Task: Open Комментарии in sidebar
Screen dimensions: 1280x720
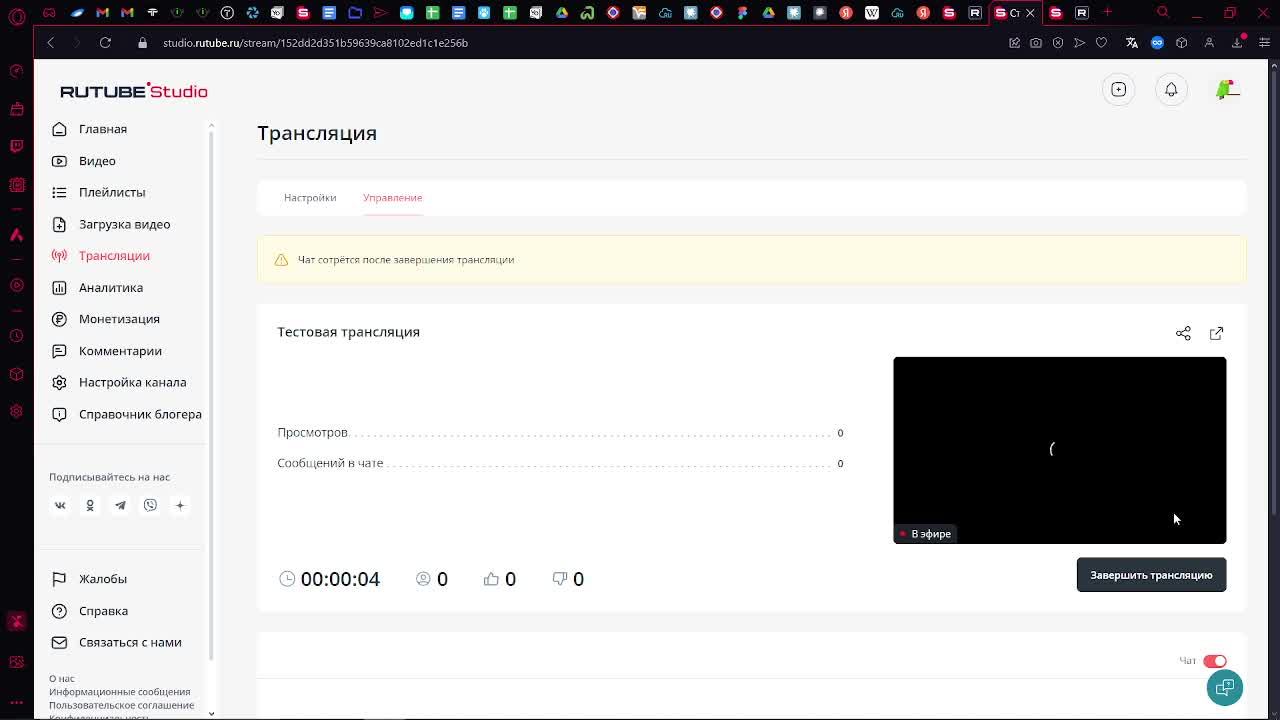Action: pos(120,351)
